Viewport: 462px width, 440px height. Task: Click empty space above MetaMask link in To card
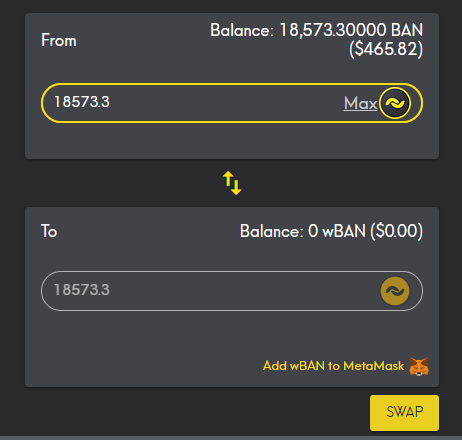pos(232,333)
